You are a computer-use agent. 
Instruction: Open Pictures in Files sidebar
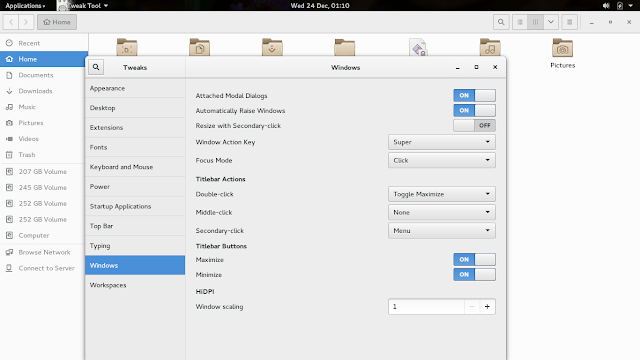(x=44, y=122)
